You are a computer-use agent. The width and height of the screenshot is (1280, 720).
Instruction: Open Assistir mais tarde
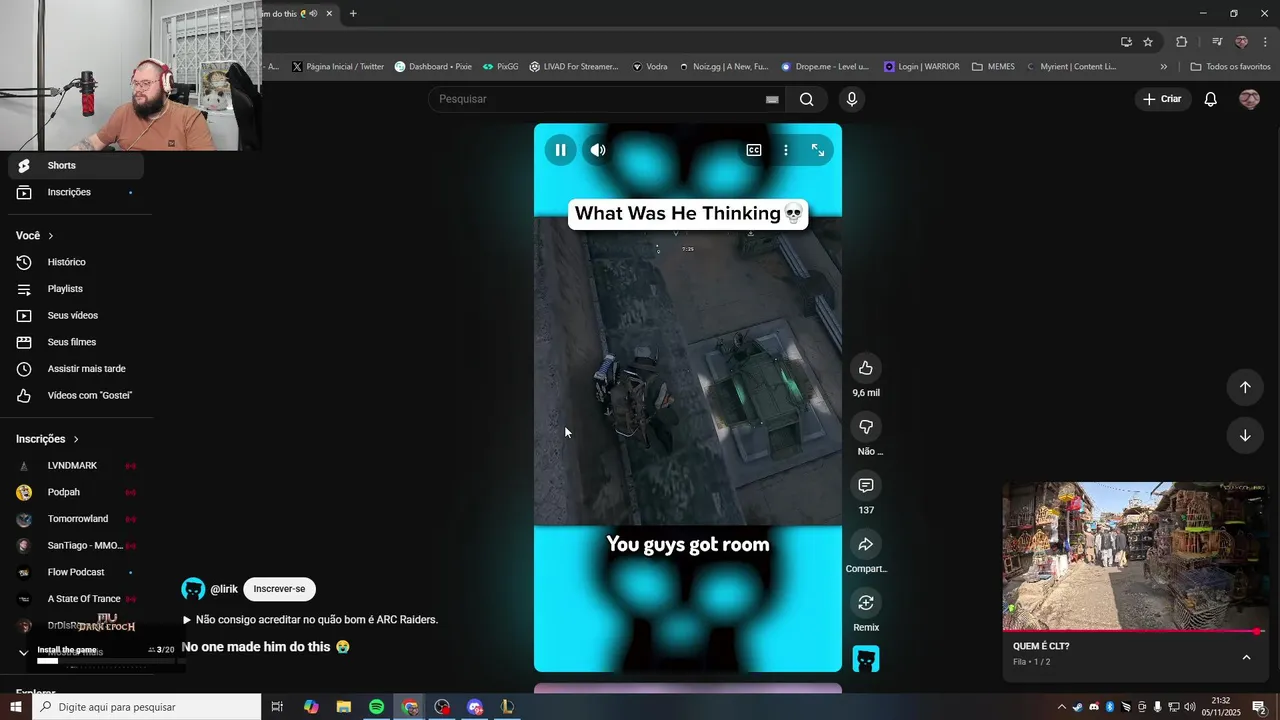(x=75, y=369)
